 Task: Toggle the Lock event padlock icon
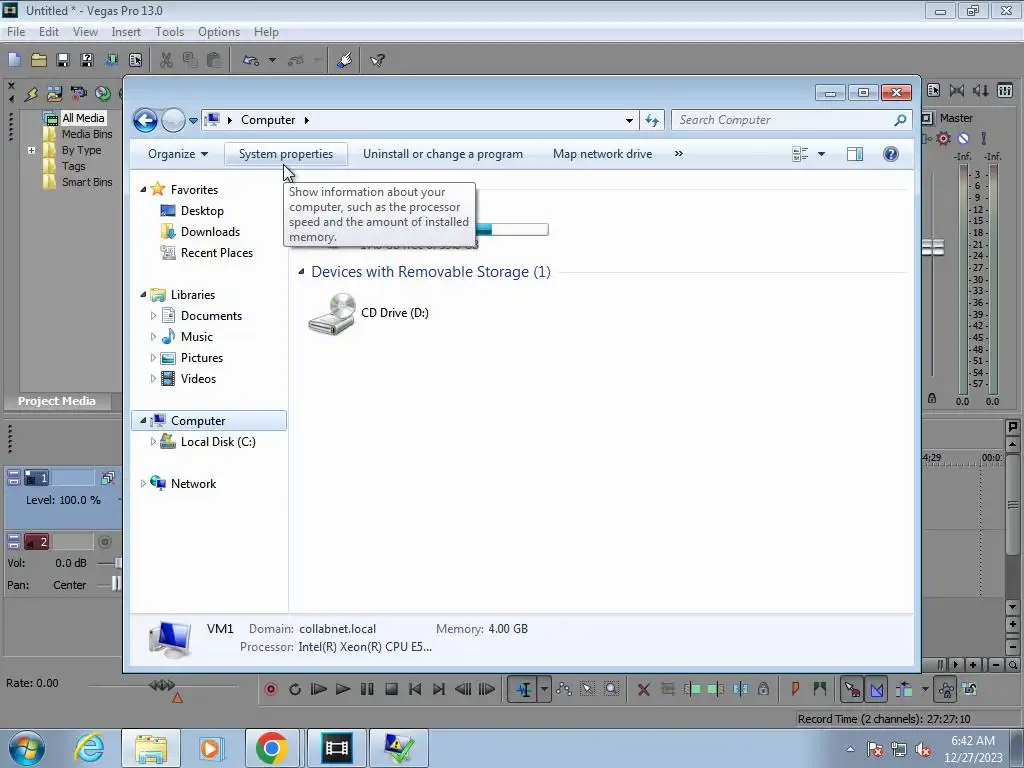pyautogui.click(x=763, y=689)
